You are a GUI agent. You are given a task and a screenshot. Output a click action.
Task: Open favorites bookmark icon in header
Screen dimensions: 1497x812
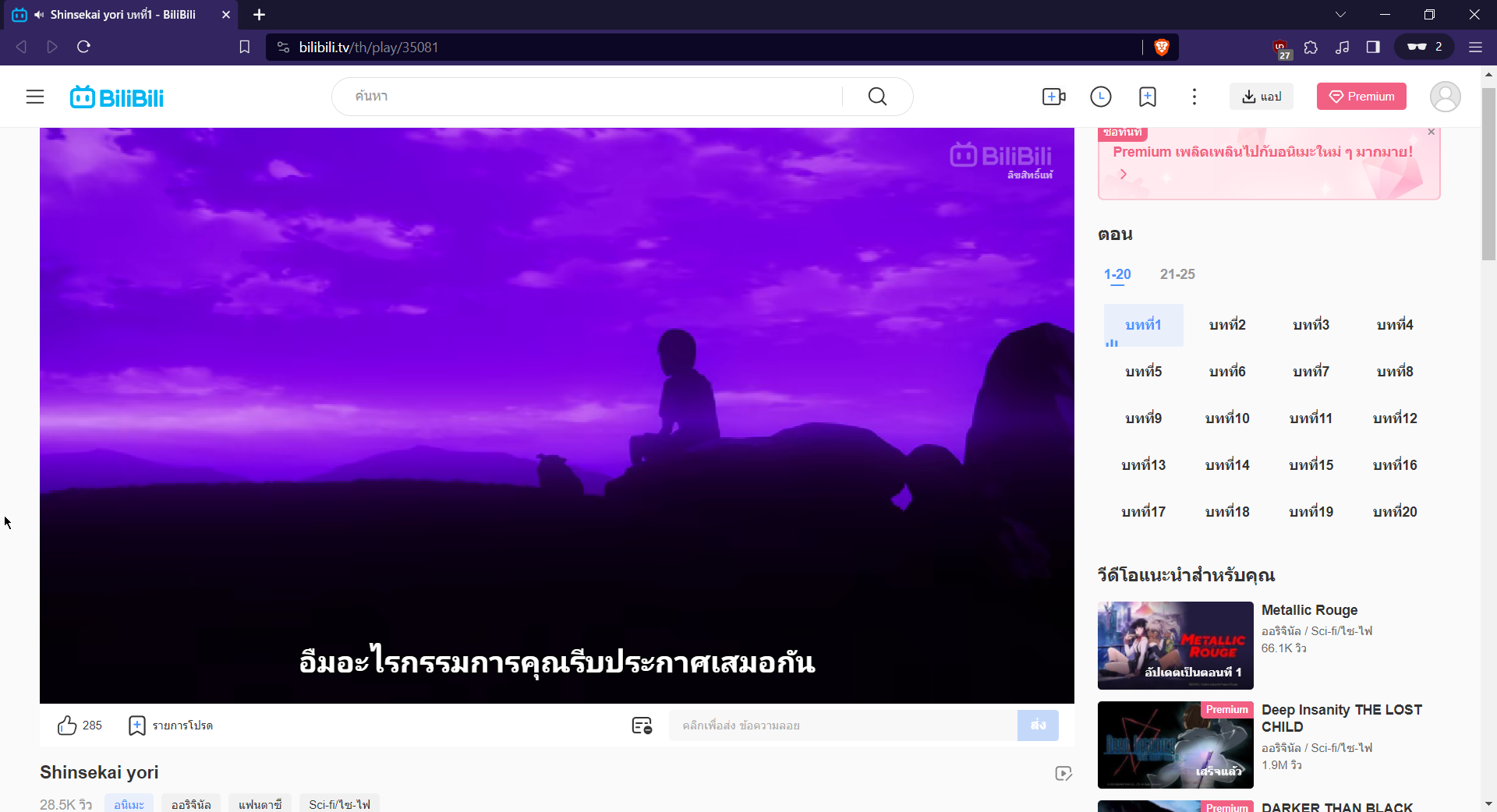click(1148, 97)
